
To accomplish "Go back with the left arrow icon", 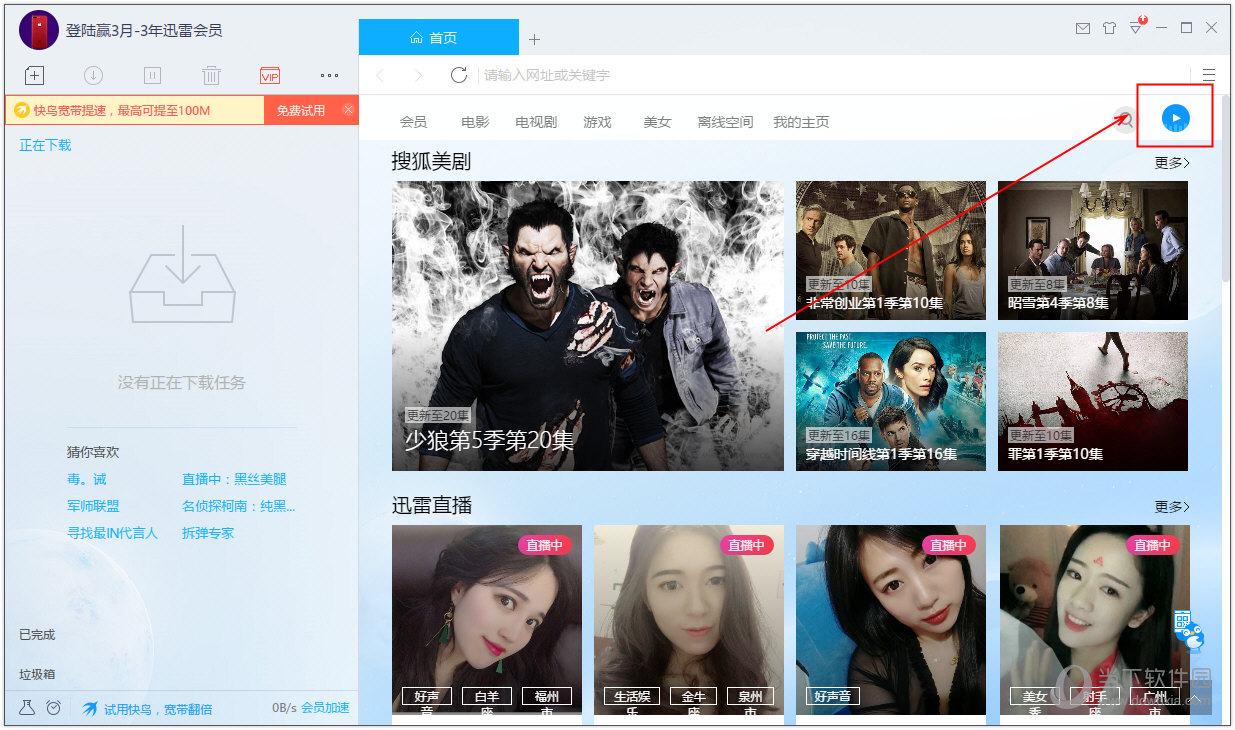I will (x=380, y=75).
